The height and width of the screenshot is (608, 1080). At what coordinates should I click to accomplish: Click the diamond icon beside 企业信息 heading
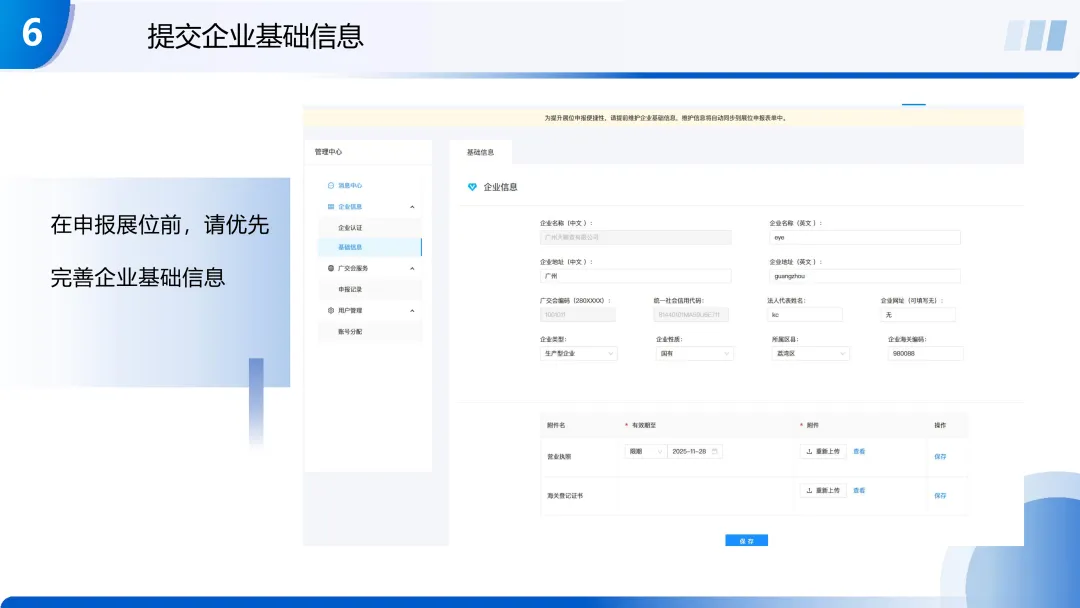click(x=472, y=187)
